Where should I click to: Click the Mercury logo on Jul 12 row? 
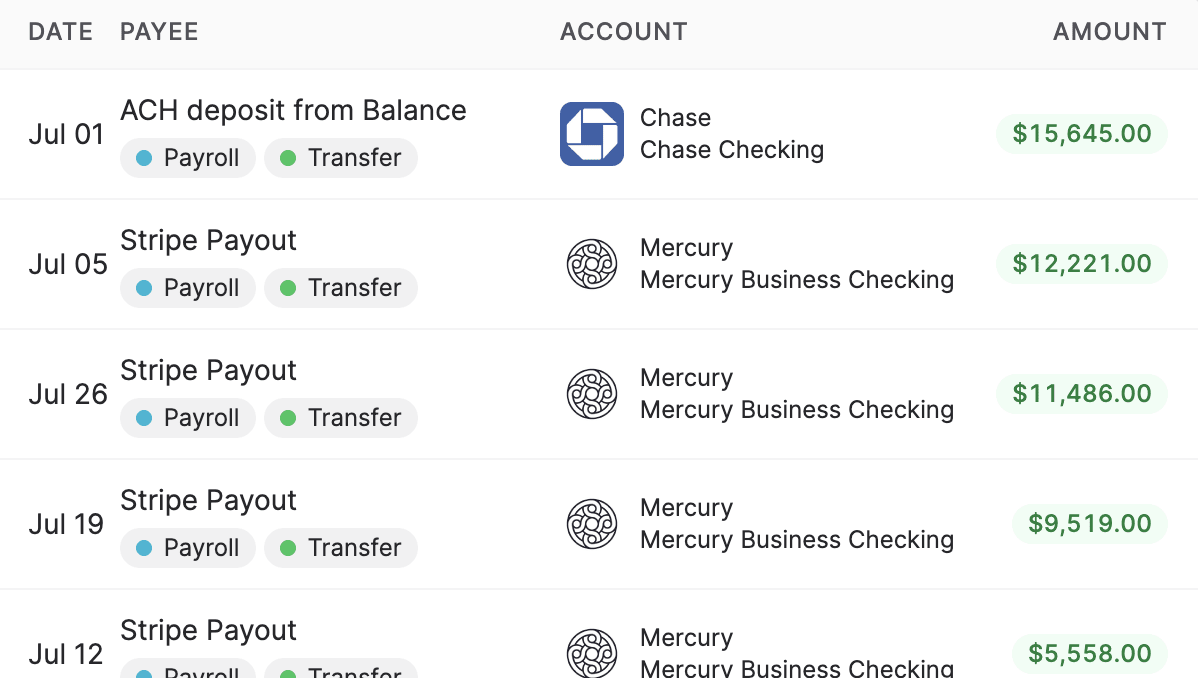592,654
